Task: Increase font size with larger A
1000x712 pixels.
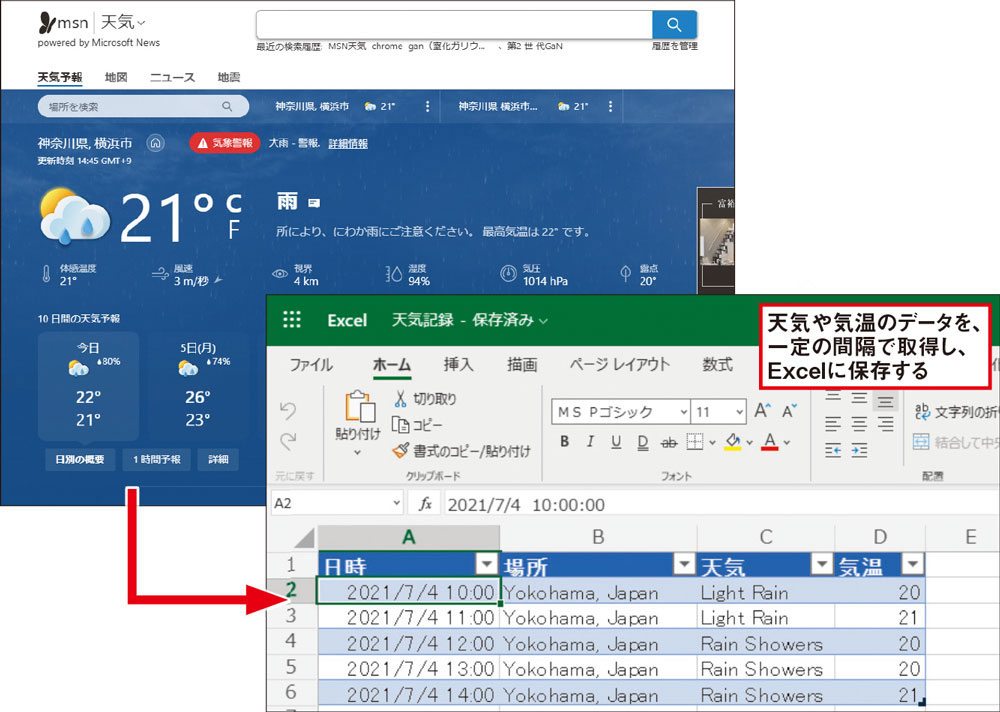Action: pos(763,411)
